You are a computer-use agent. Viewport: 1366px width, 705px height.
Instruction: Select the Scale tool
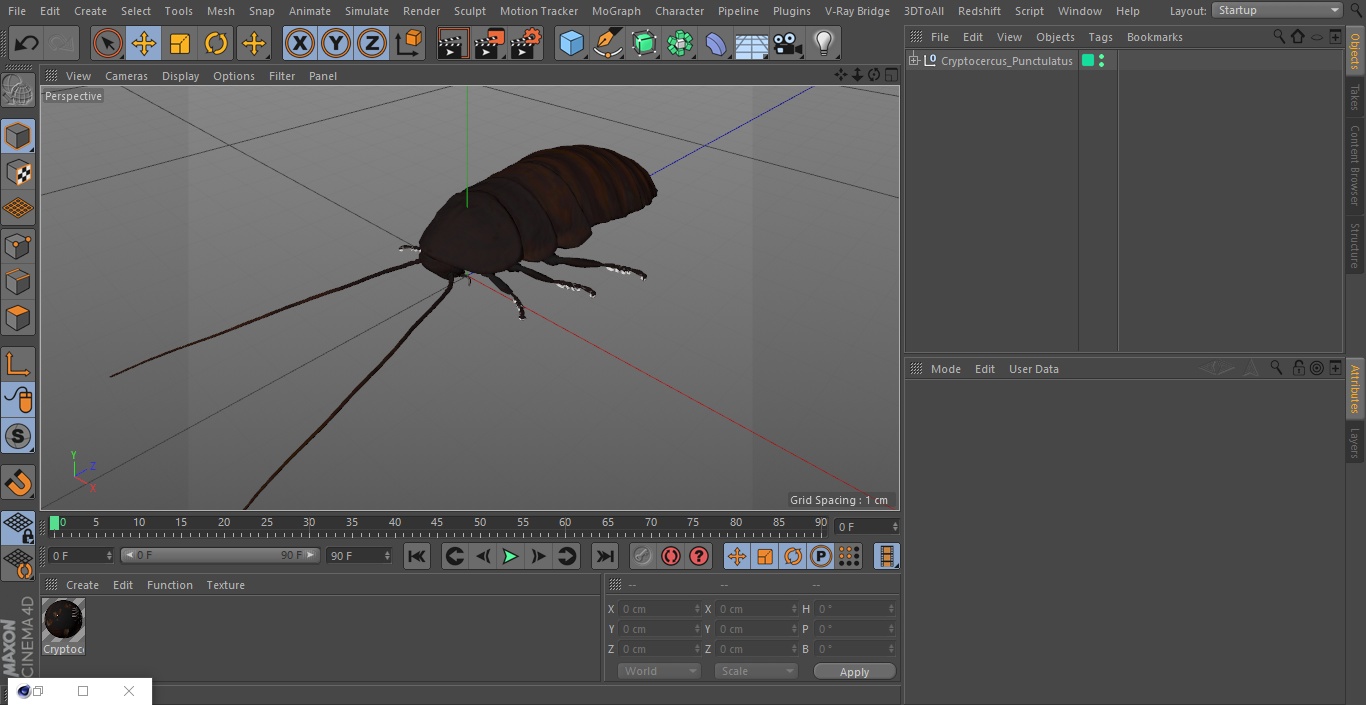click(180, 43)
